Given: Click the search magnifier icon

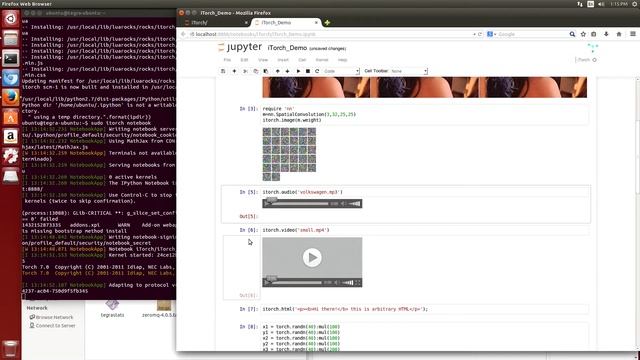Looking at the screenshot, I should (x=572, y=34).
